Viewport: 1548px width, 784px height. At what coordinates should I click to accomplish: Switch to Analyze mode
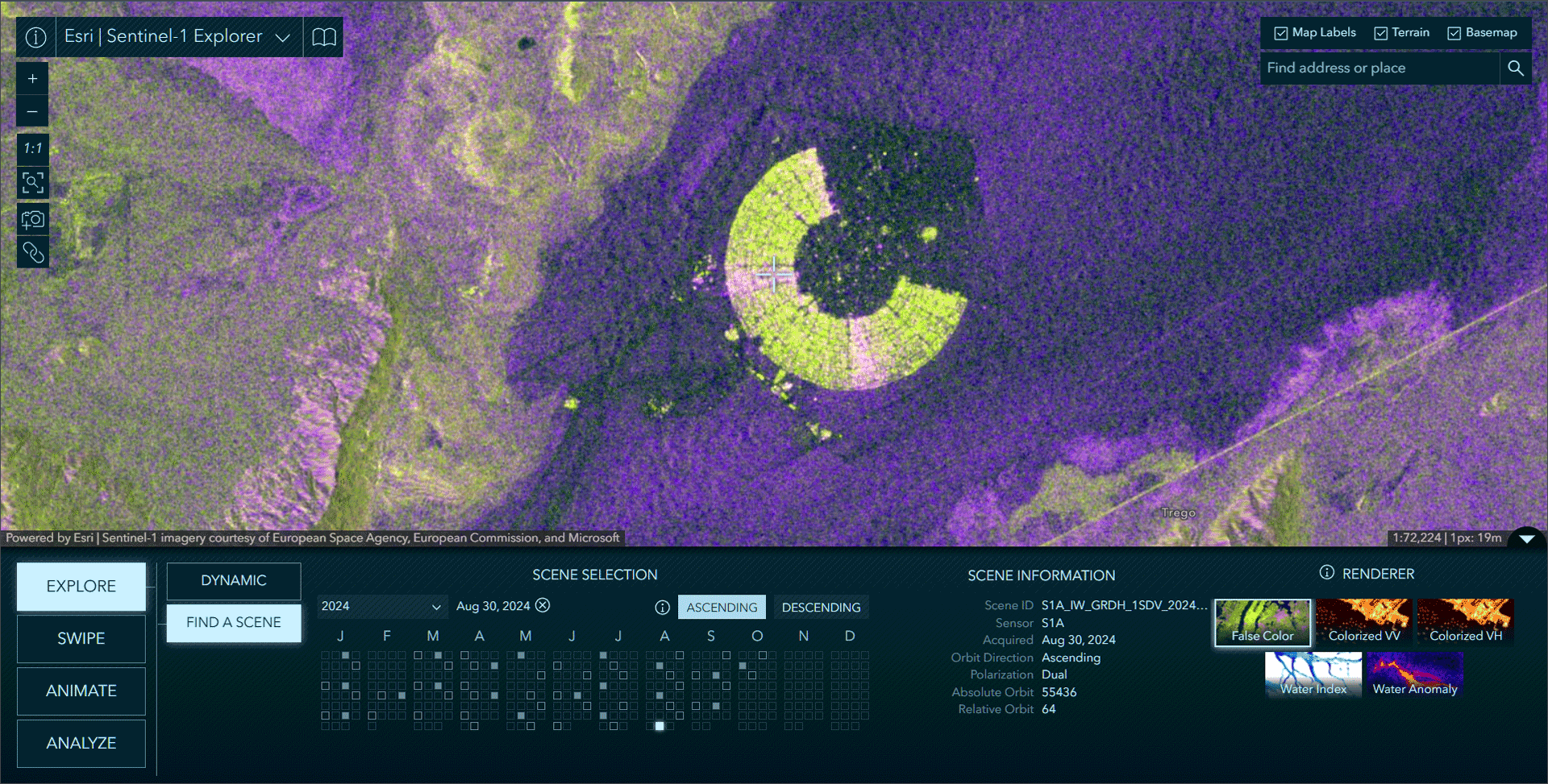[x=81, y=744]
